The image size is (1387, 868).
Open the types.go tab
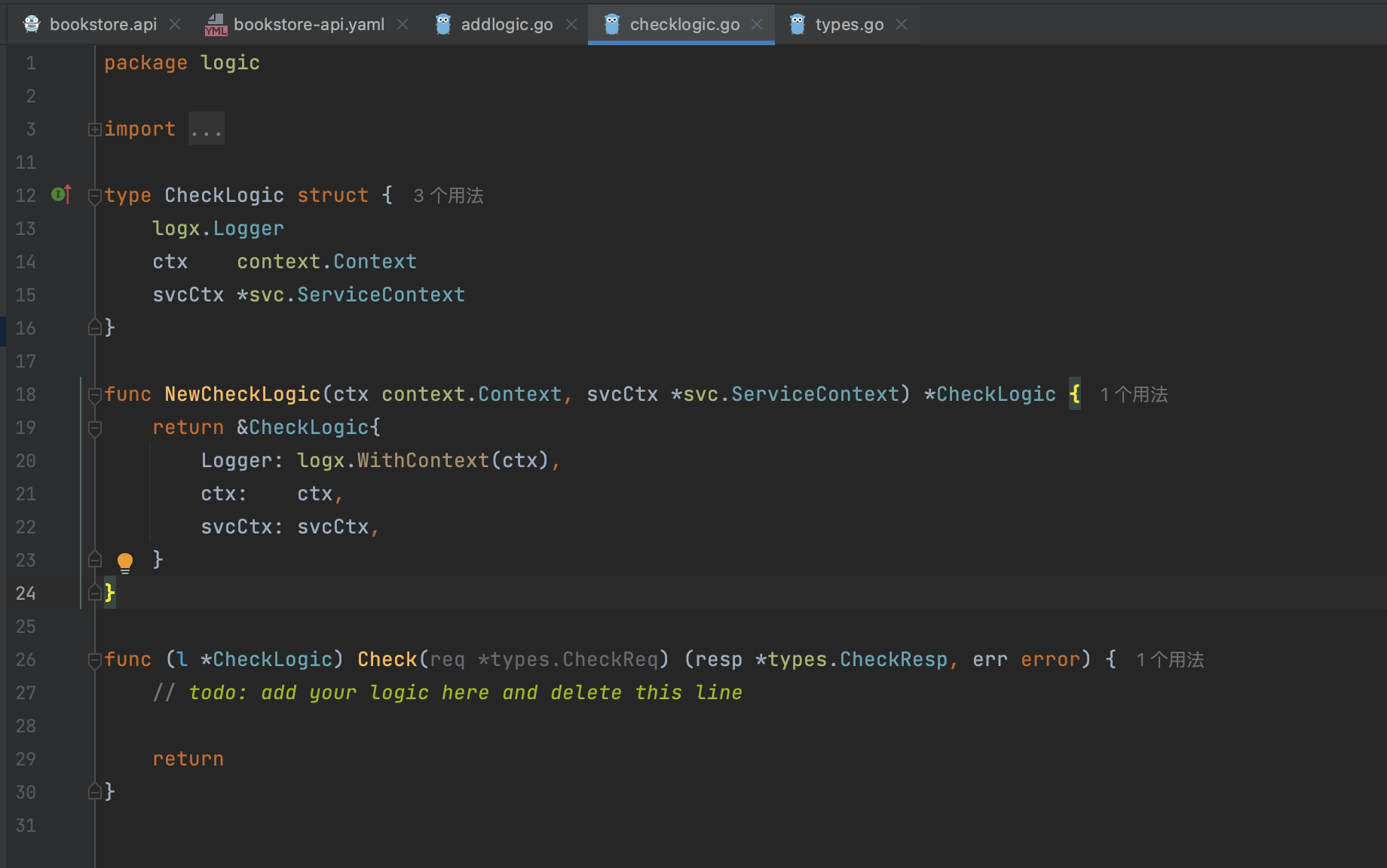pos(849,24)
